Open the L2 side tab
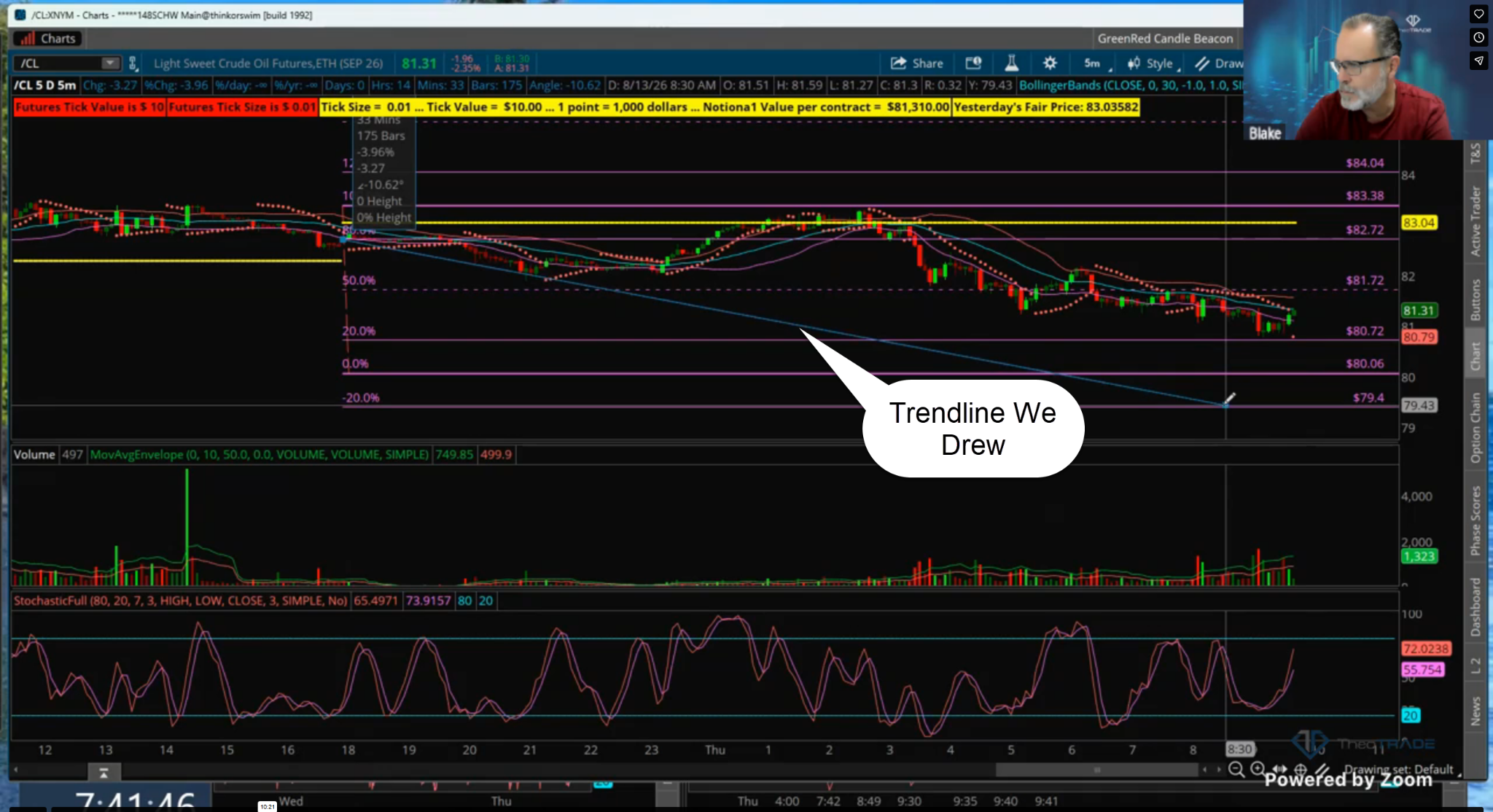 point(1476,665)
